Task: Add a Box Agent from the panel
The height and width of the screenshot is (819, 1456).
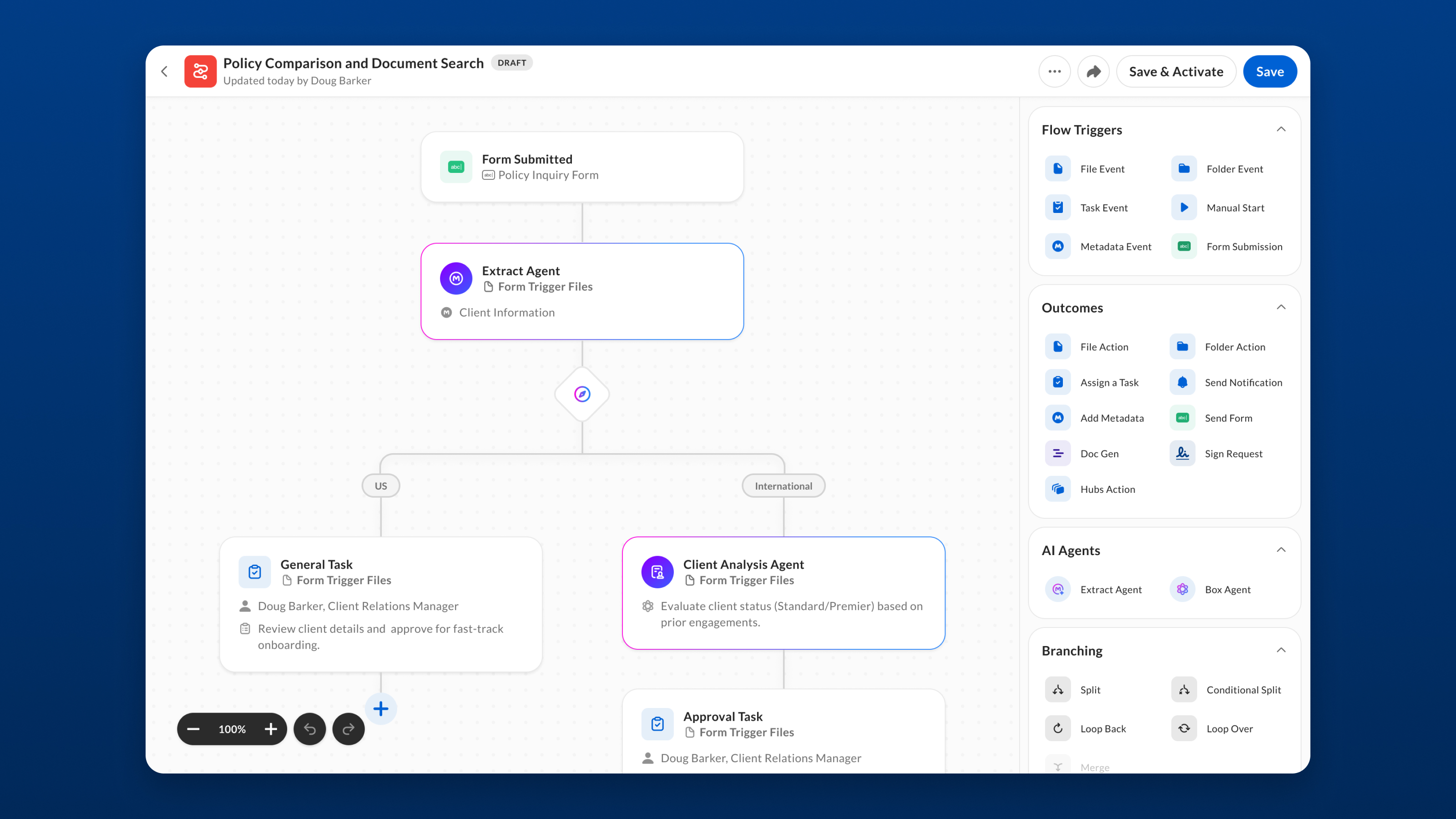Action: click(x=1182, y=590)
